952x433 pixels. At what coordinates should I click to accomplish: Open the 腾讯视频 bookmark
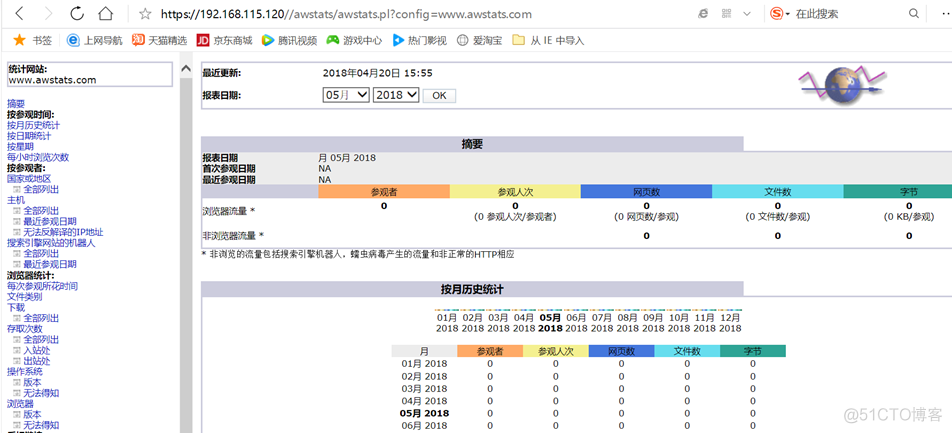coord(289,41)
